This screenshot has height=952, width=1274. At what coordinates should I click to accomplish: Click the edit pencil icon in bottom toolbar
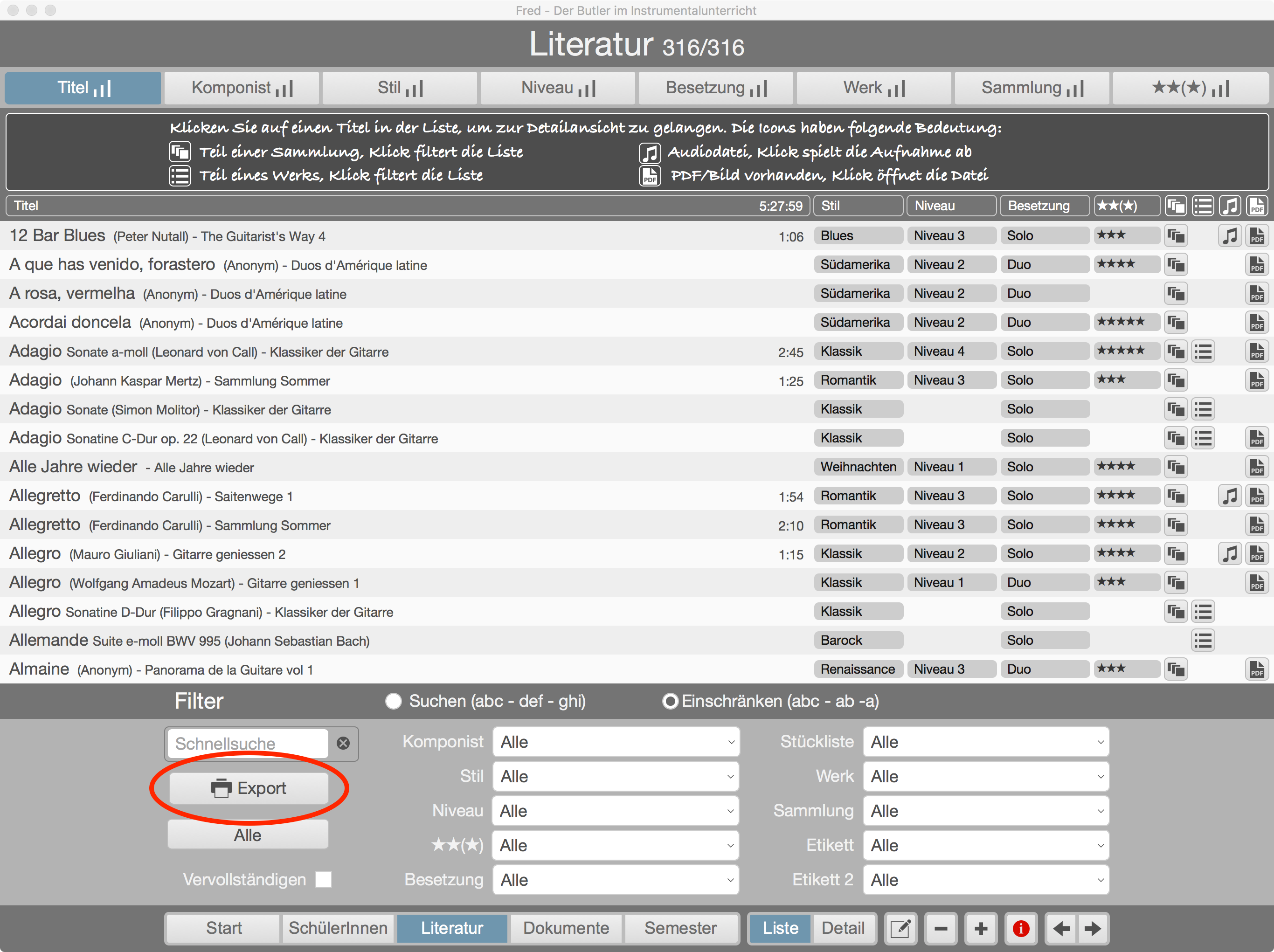tap(900, 928)
